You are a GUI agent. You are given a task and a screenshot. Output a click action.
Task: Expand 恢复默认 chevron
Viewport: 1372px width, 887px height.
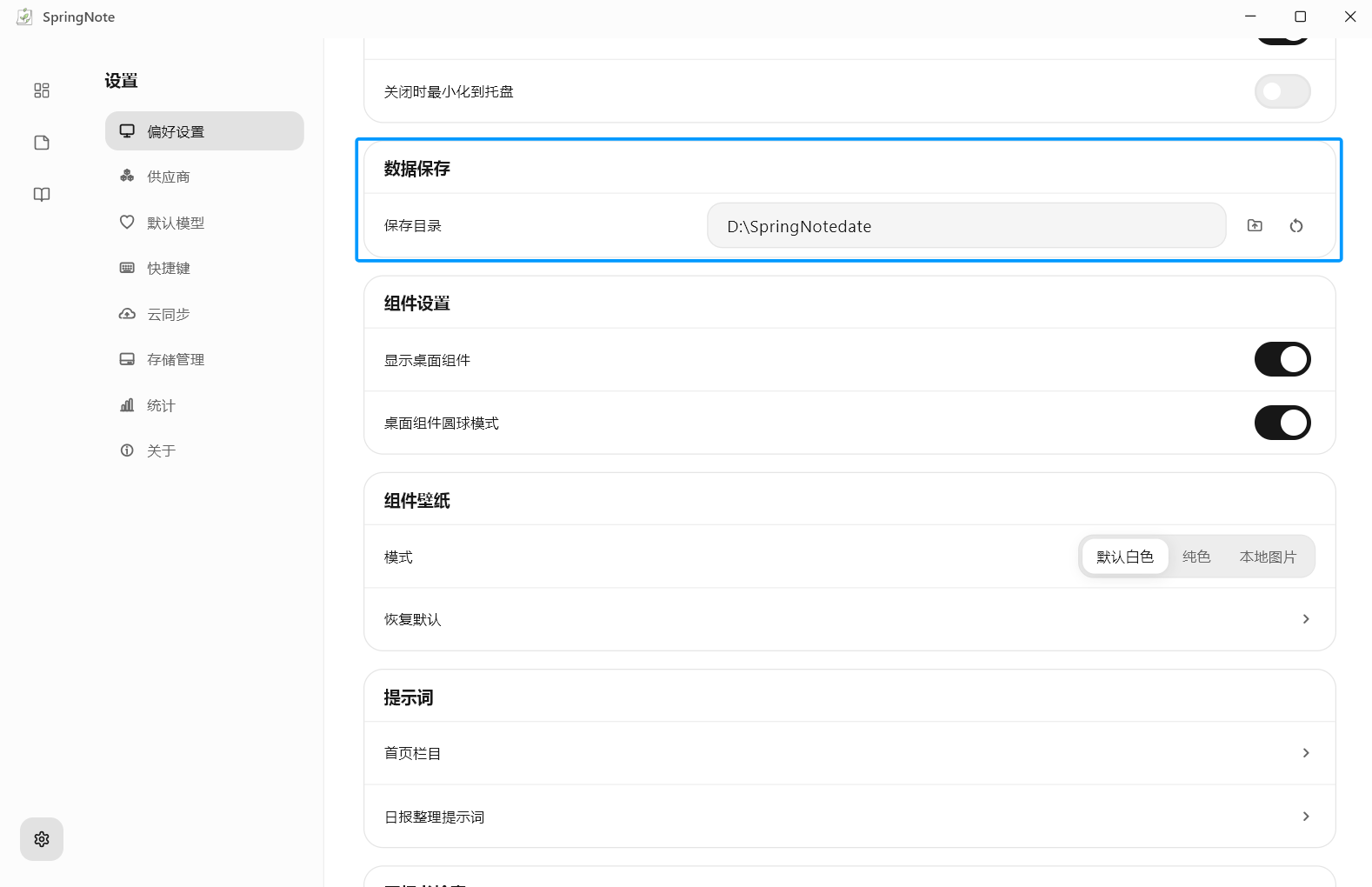(x=1306, y=619)
